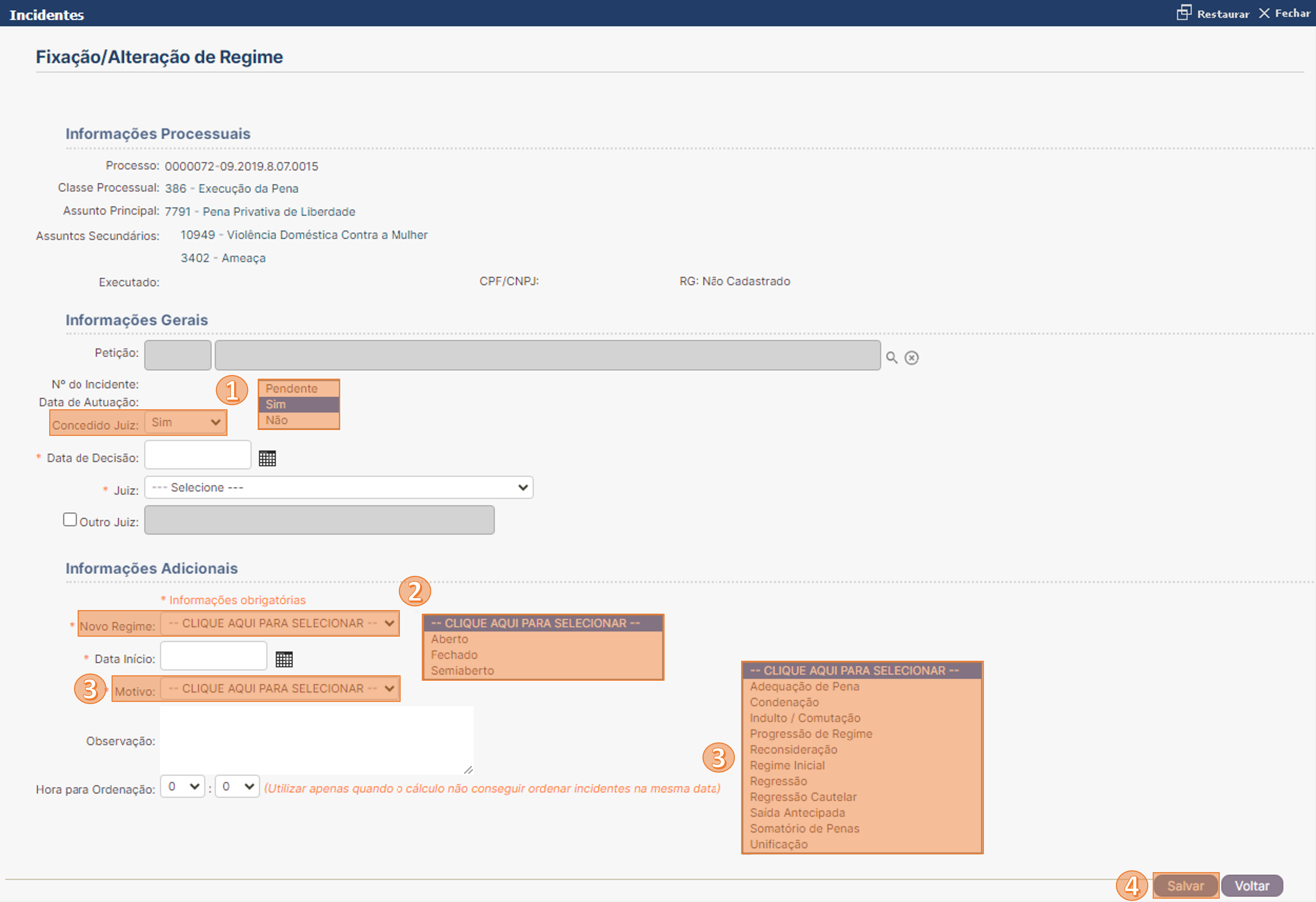Select Semiaberto in the regime list

(x=462, y=671)
